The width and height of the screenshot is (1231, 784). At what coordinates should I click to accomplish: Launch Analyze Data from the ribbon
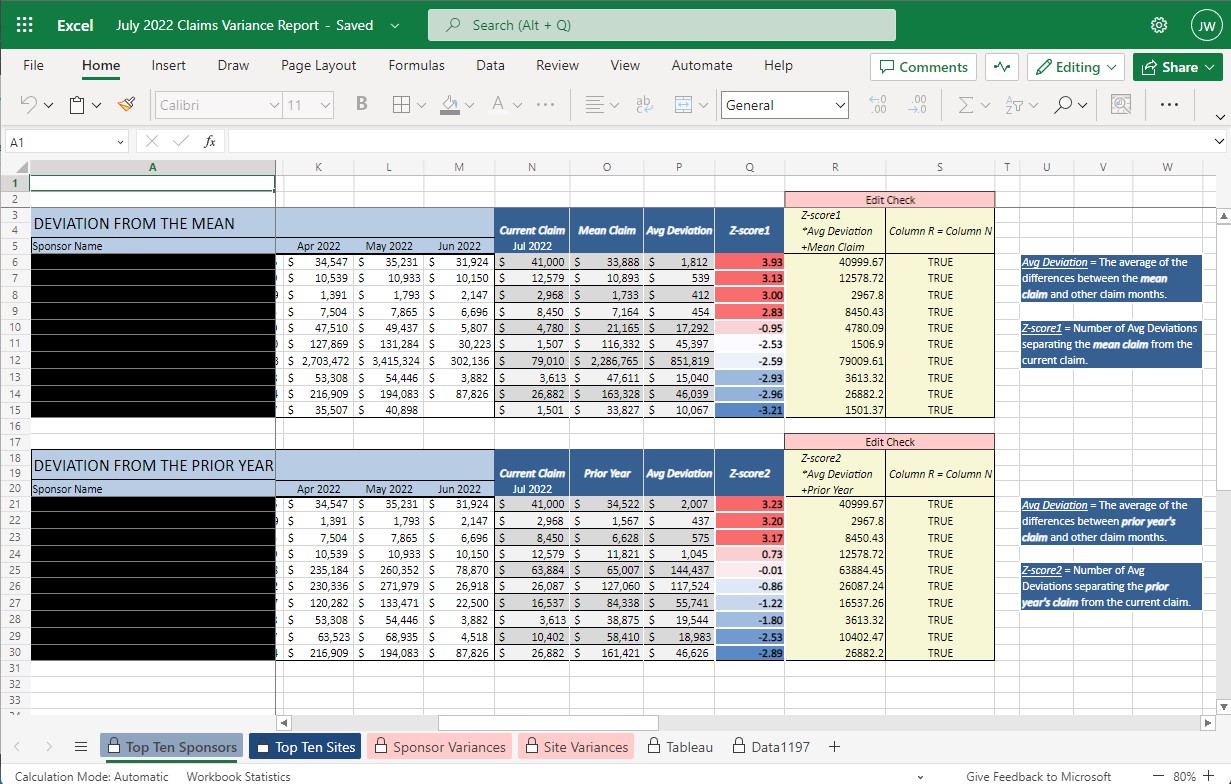(x=1120, y=104)
